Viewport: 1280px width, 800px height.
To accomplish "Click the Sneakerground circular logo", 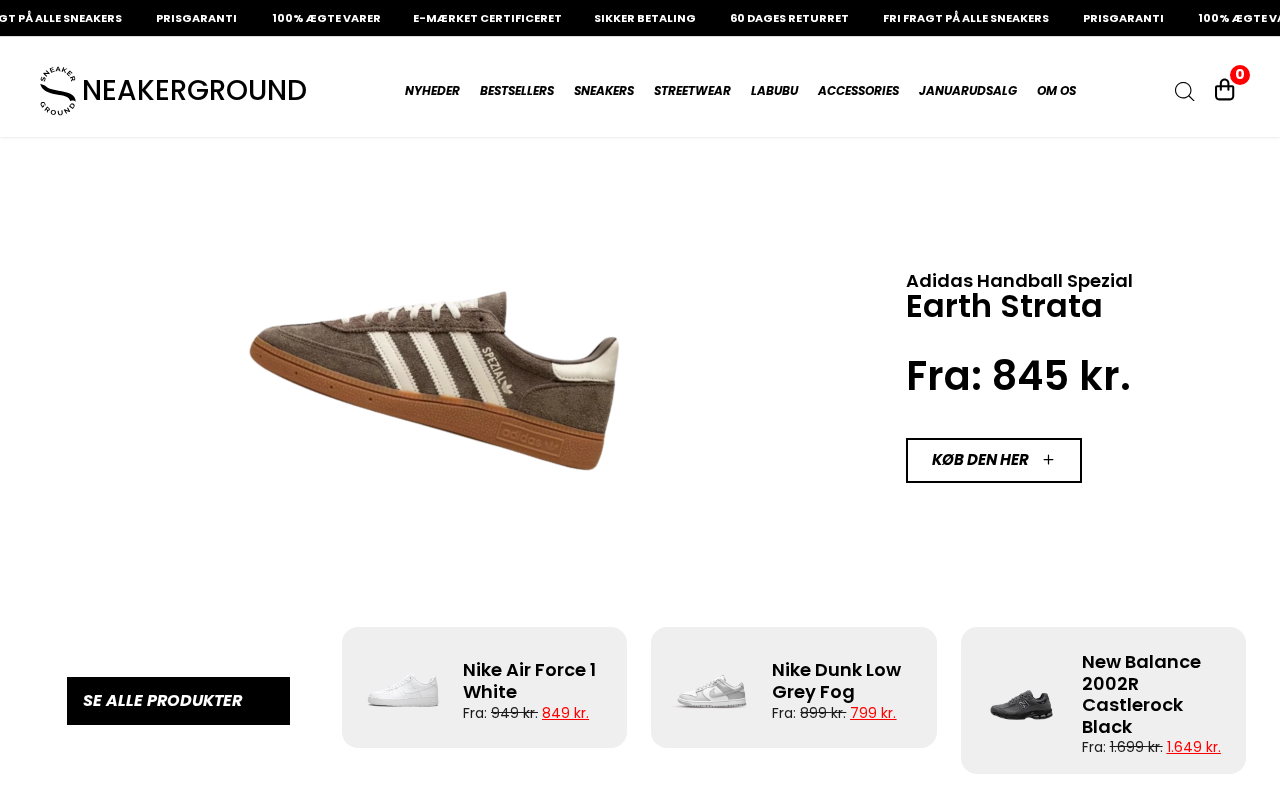I will click(58, 91).
